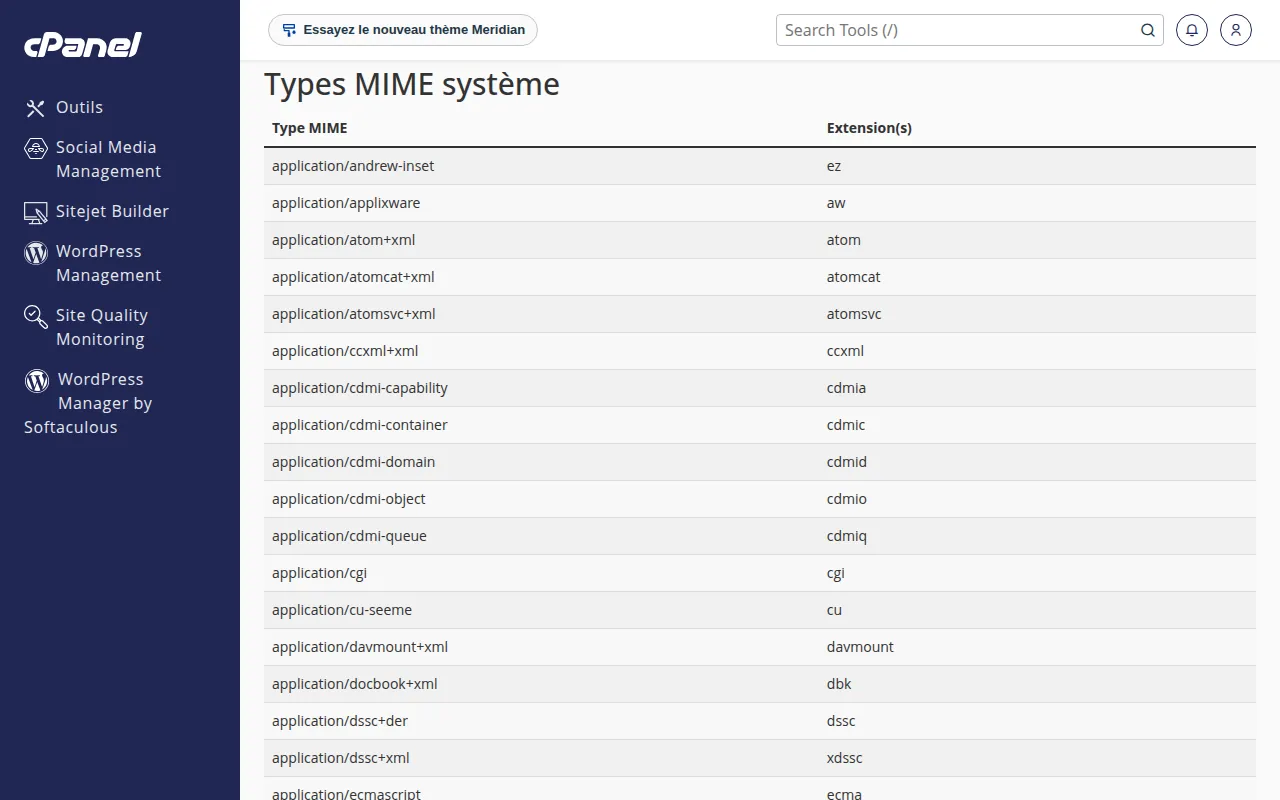Image resolution: width=1280 pixels, height=800 pixels.
Task: Click the WordPress Management icon
Action: [x=36, y=252]
